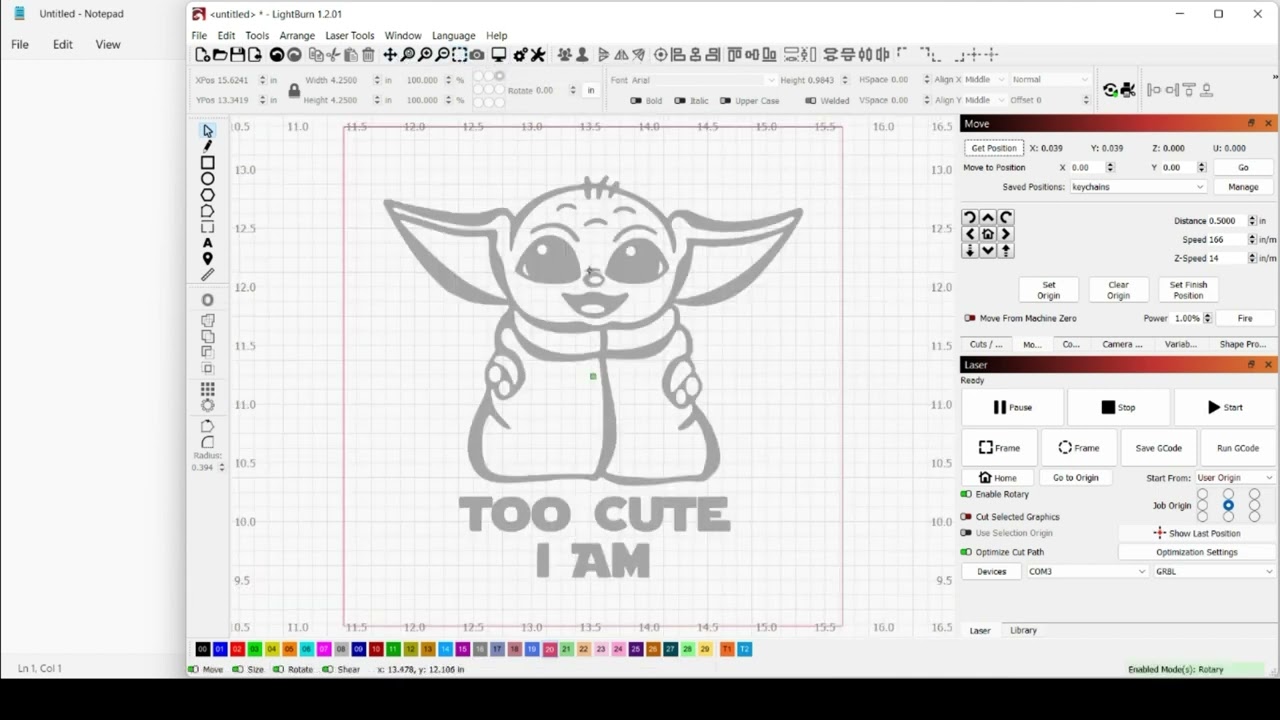This screenshot has width=1280, height=720.
Task: Select the Ellipse drawing tool
Action: 207,178
